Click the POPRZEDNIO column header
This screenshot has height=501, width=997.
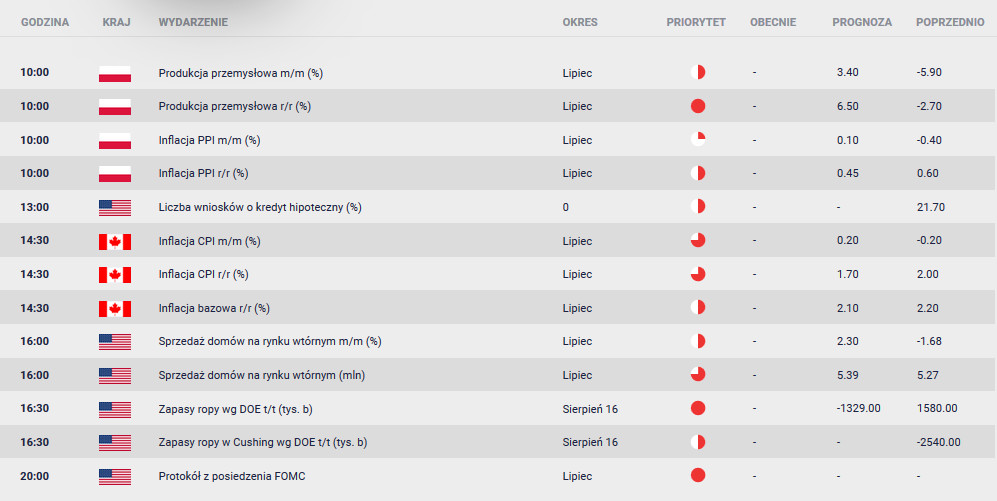950,22
